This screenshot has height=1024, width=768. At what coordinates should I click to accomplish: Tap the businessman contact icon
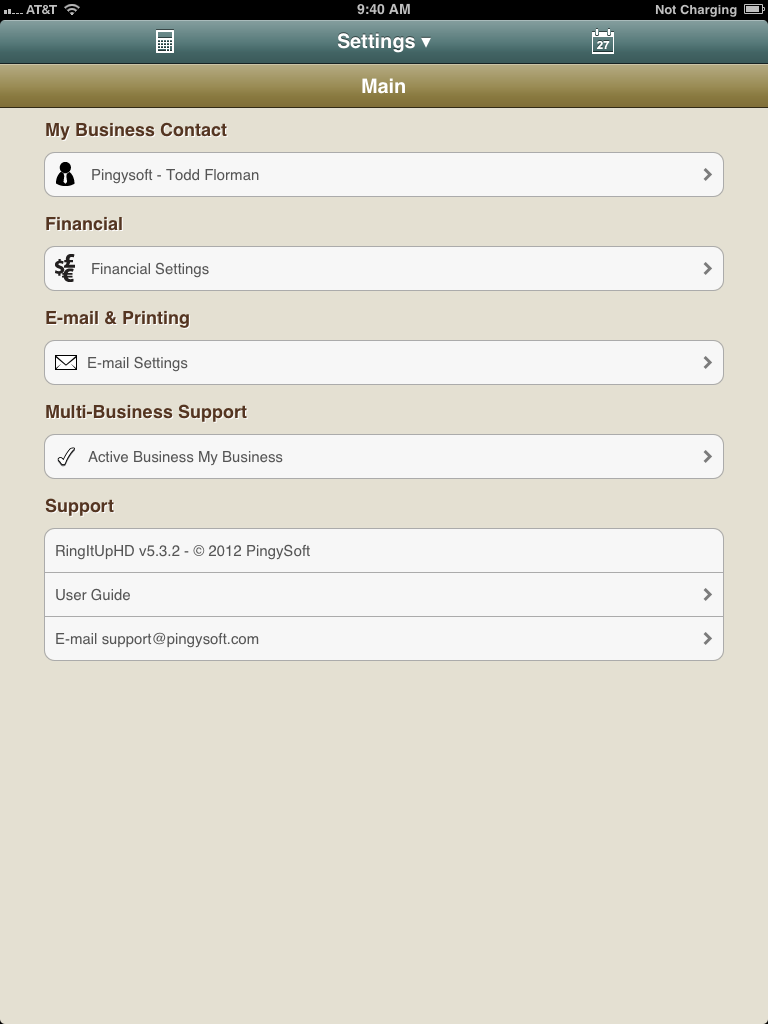[65, 174]
